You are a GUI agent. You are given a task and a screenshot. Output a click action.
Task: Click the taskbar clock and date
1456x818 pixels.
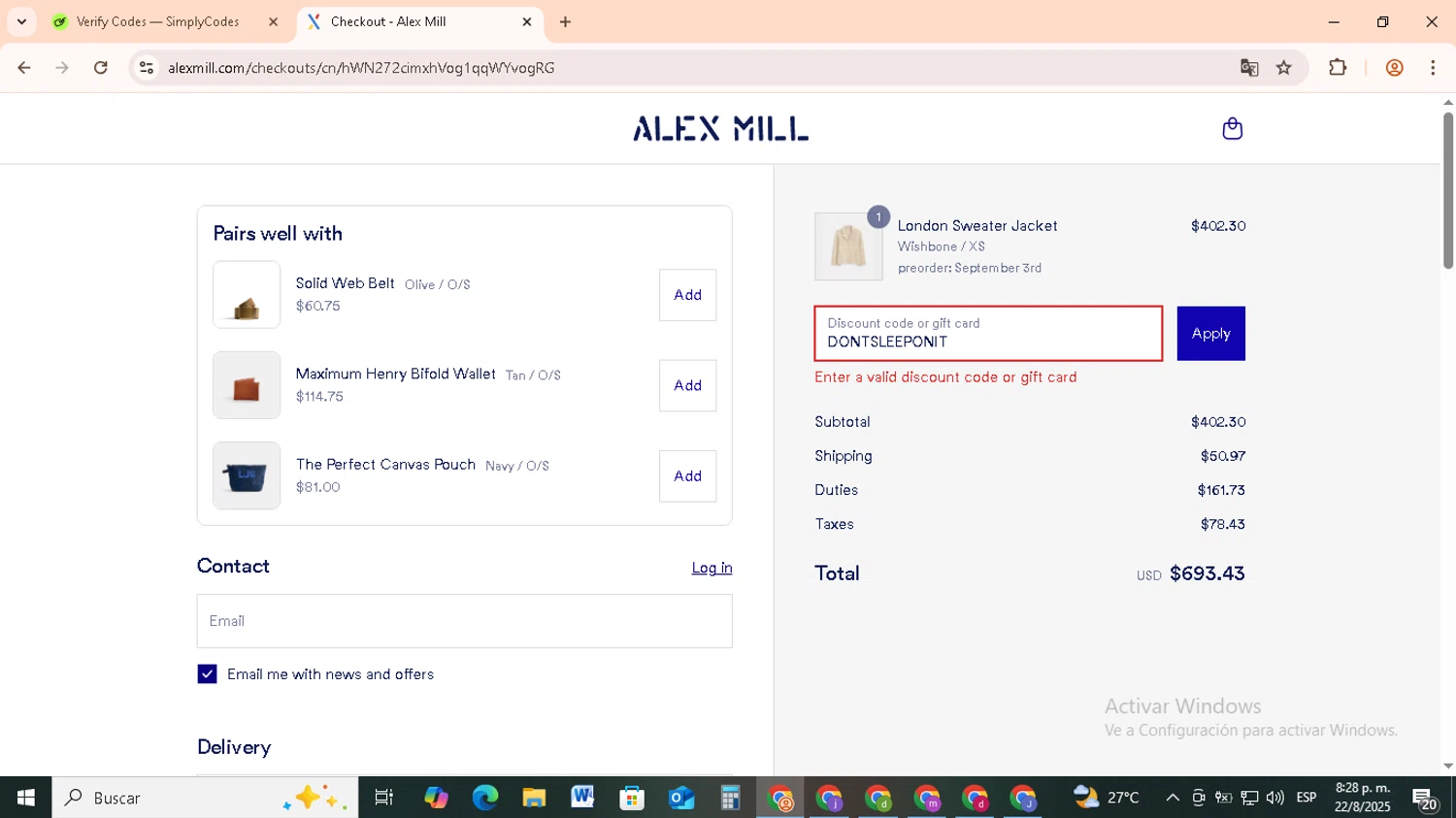pos(1363,798)
